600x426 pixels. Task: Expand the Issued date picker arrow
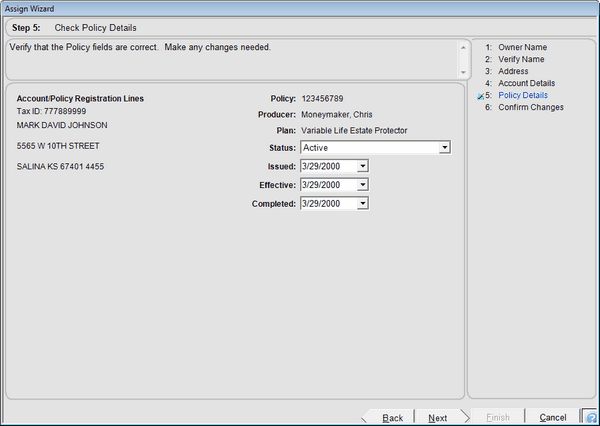[363, 166]
